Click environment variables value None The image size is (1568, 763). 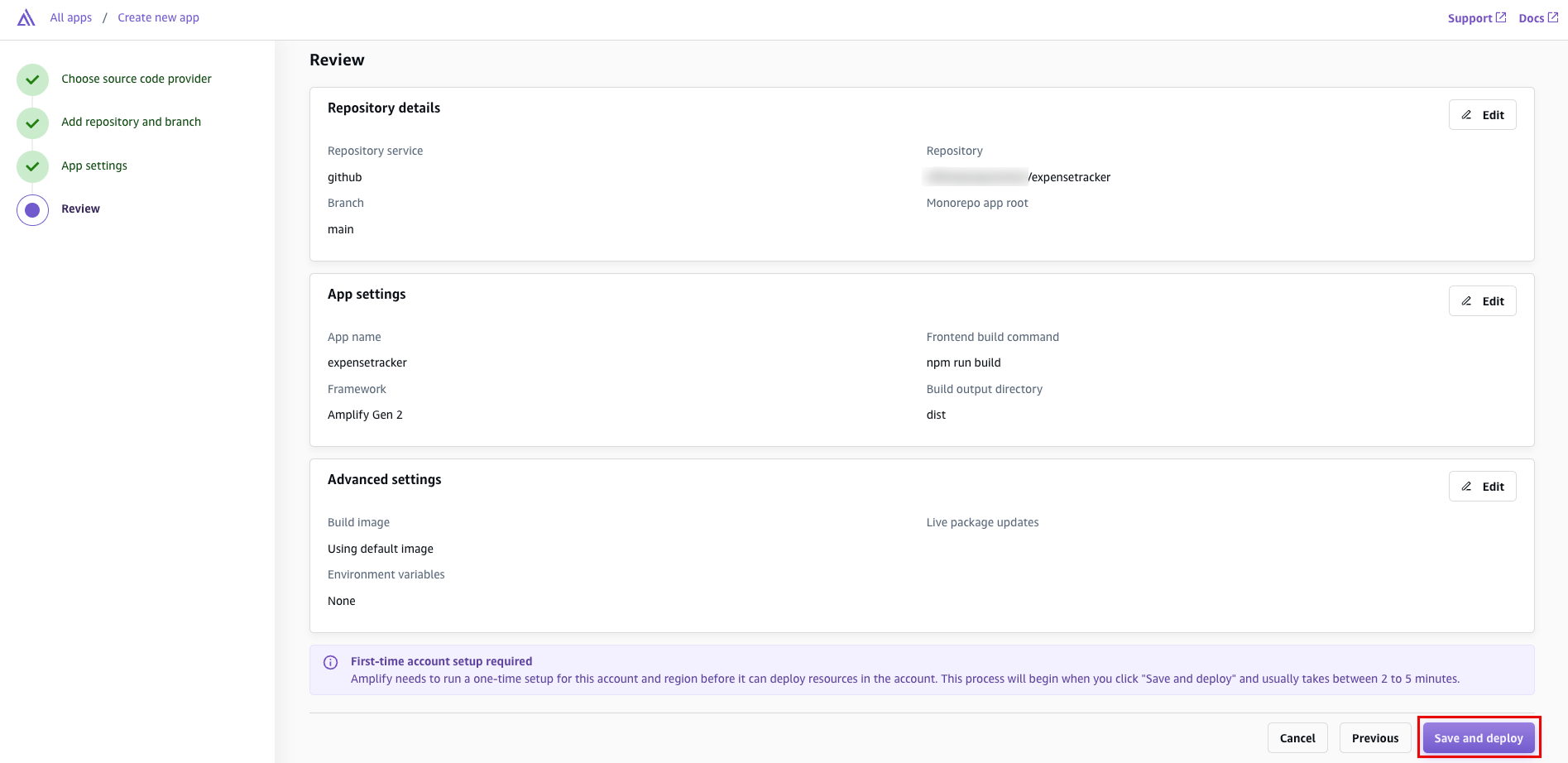pos(342,601)
